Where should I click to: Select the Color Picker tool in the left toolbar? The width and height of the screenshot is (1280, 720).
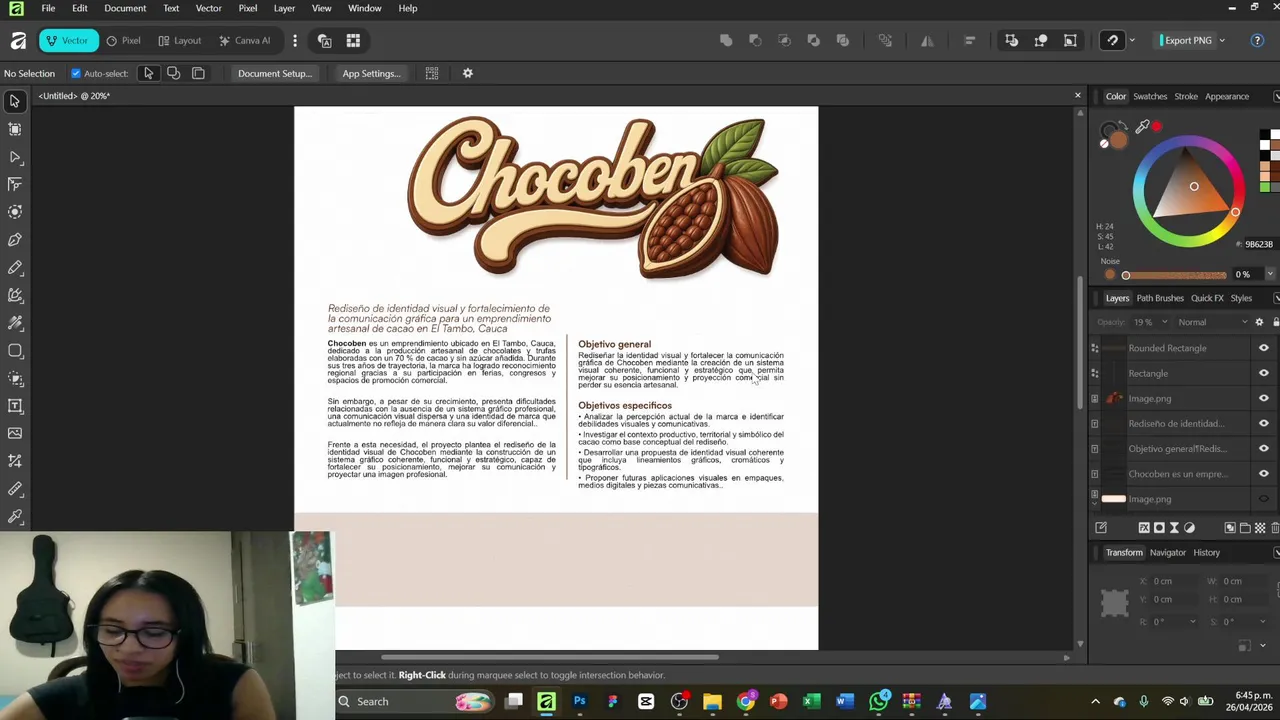[x=15, y=516]
